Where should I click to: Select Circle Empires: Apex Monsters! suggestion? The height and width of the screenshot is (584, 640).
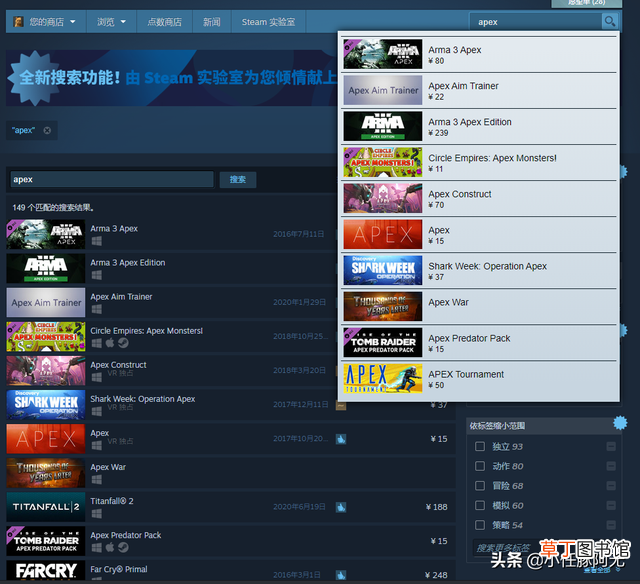click(x=479, y=162)
